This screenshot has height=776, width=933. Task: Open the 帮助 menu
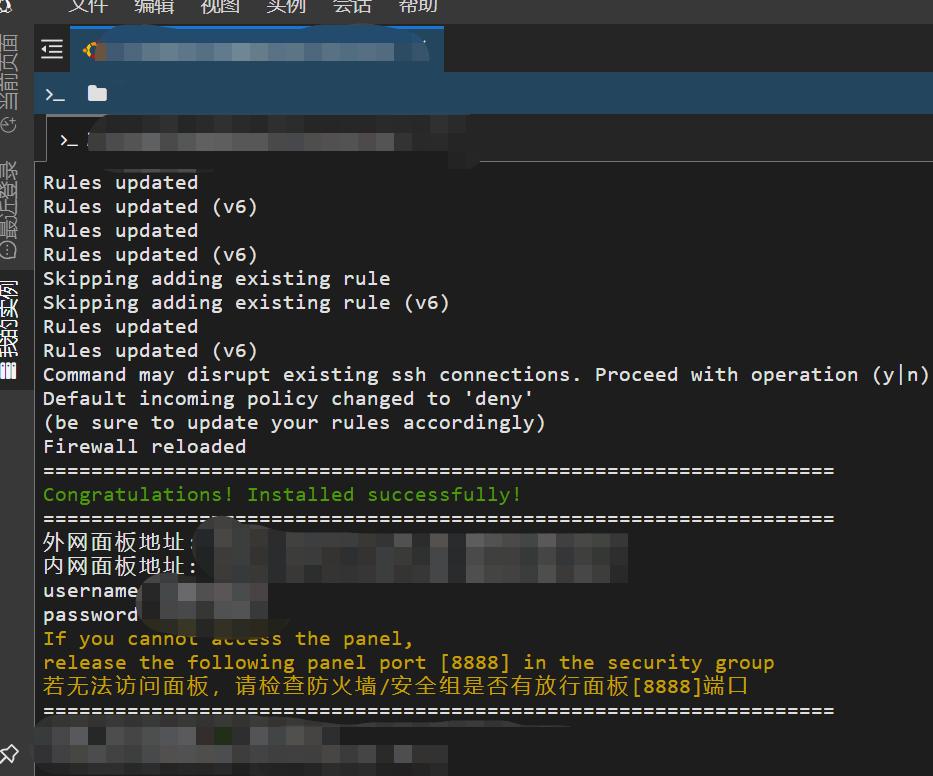418,6
